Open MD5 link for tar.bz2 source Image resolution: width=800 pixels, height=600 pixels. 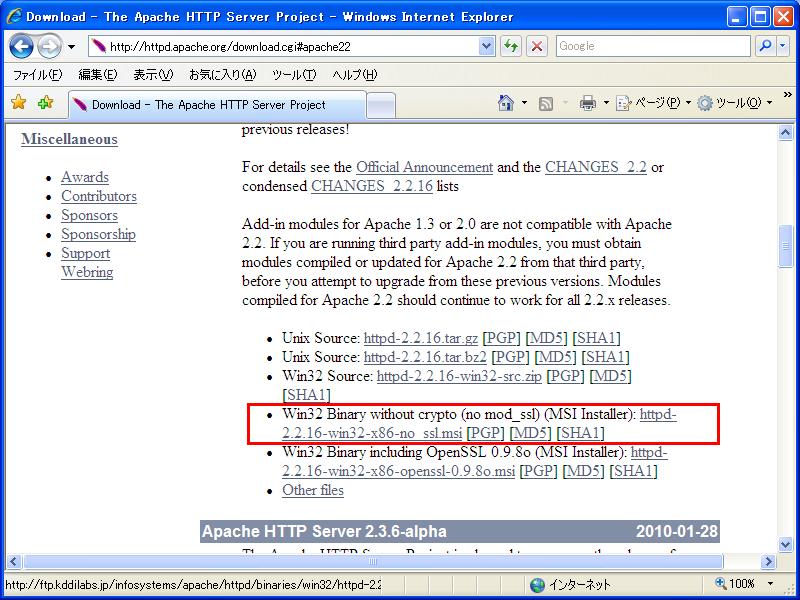[555, 357]
